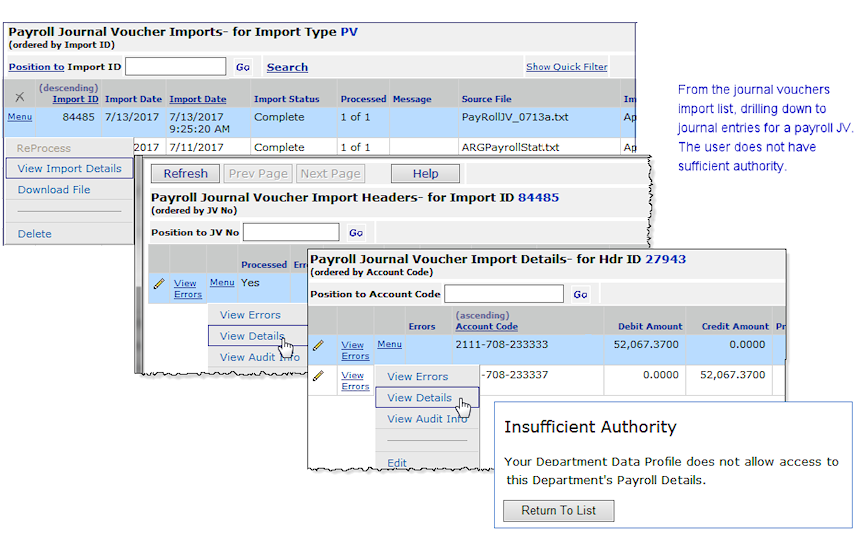This screenshot has width=862, height=534.
Task: Select Delete in the import context menu
Action: 34,233
